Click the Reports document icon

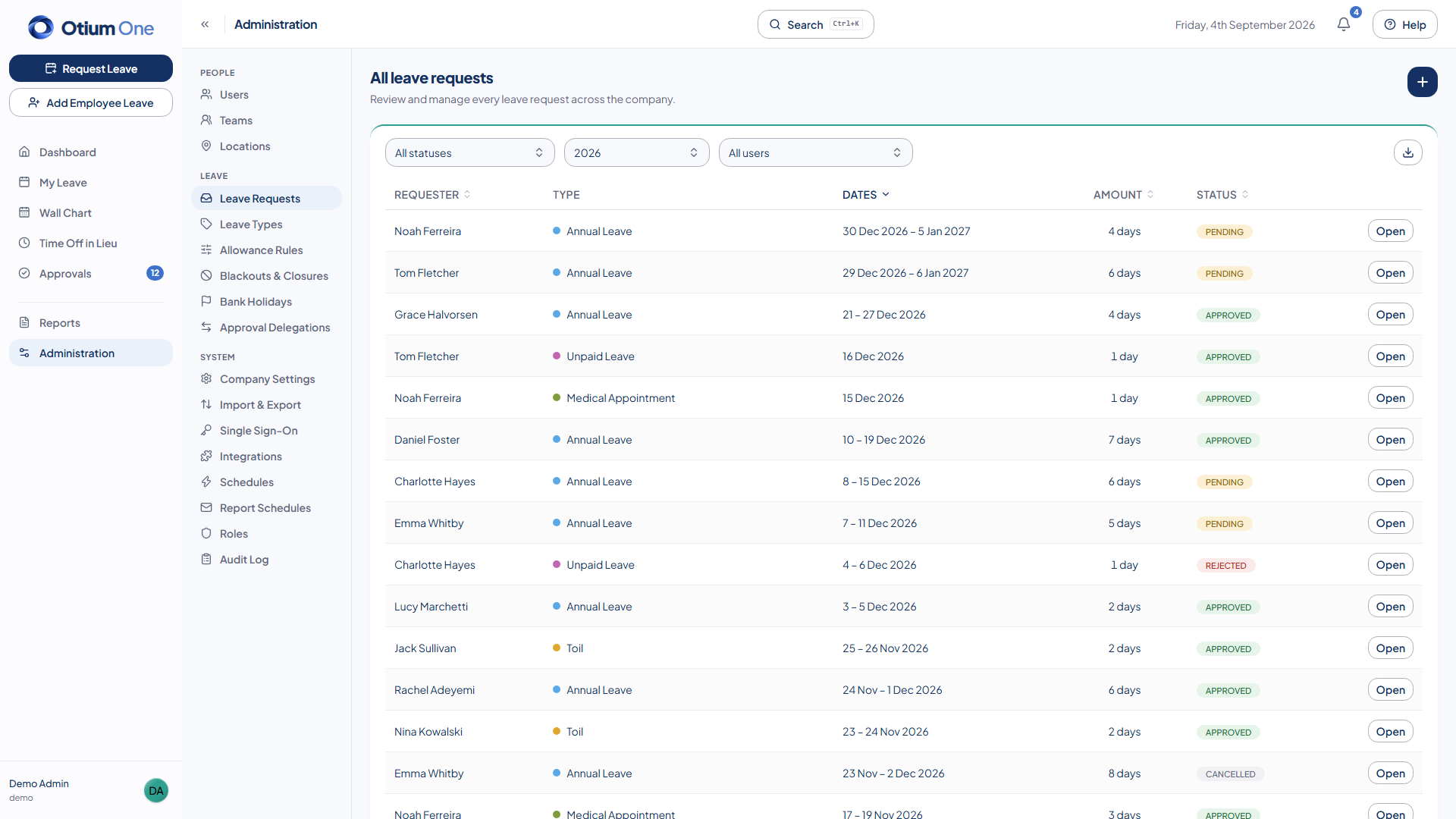pyautogui.click(x=24, y=322)
